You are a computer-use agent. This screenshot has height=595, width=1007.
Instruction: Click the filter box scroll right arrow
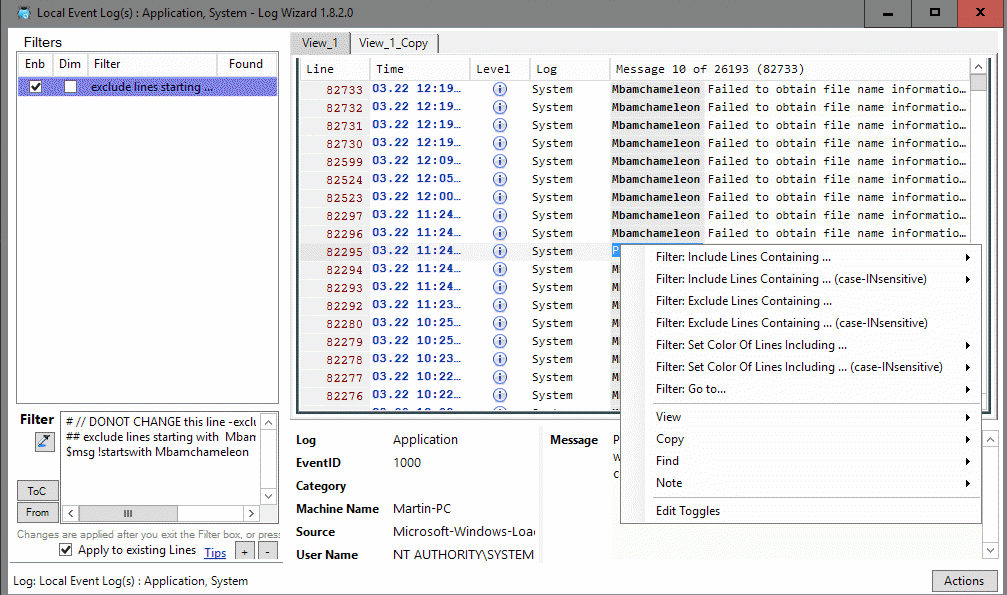point(252,513)
